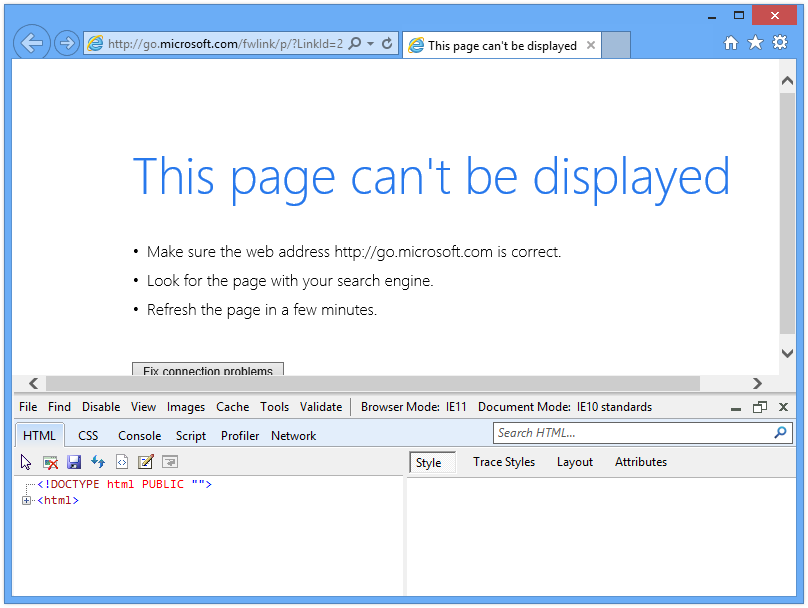Click the horizontal scrollbar left arrow
Image resolution: width=808 pixels, height=608 pixels.
pyautogui.click(x=33, y=383)
